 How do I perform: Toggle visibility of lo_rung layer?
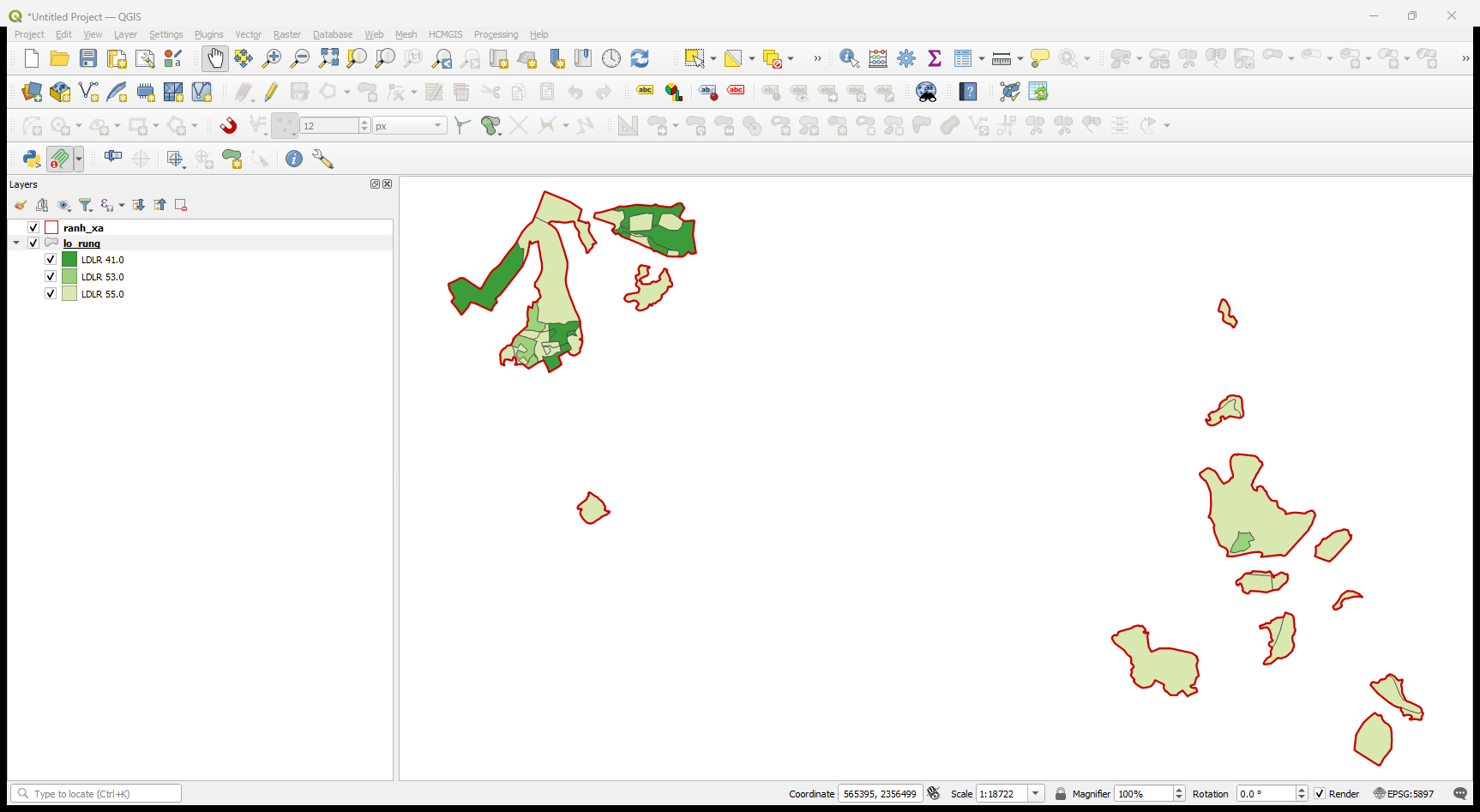33,243
